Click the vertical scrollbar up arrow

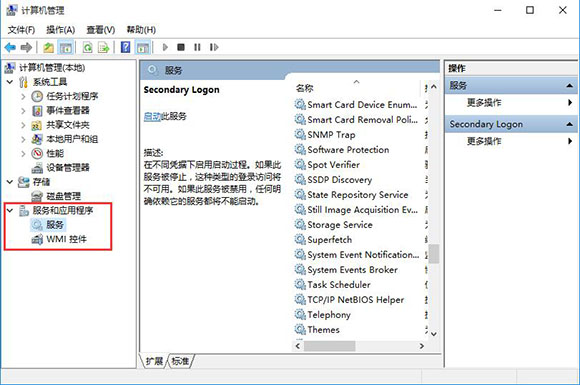[x=434, y=87]
